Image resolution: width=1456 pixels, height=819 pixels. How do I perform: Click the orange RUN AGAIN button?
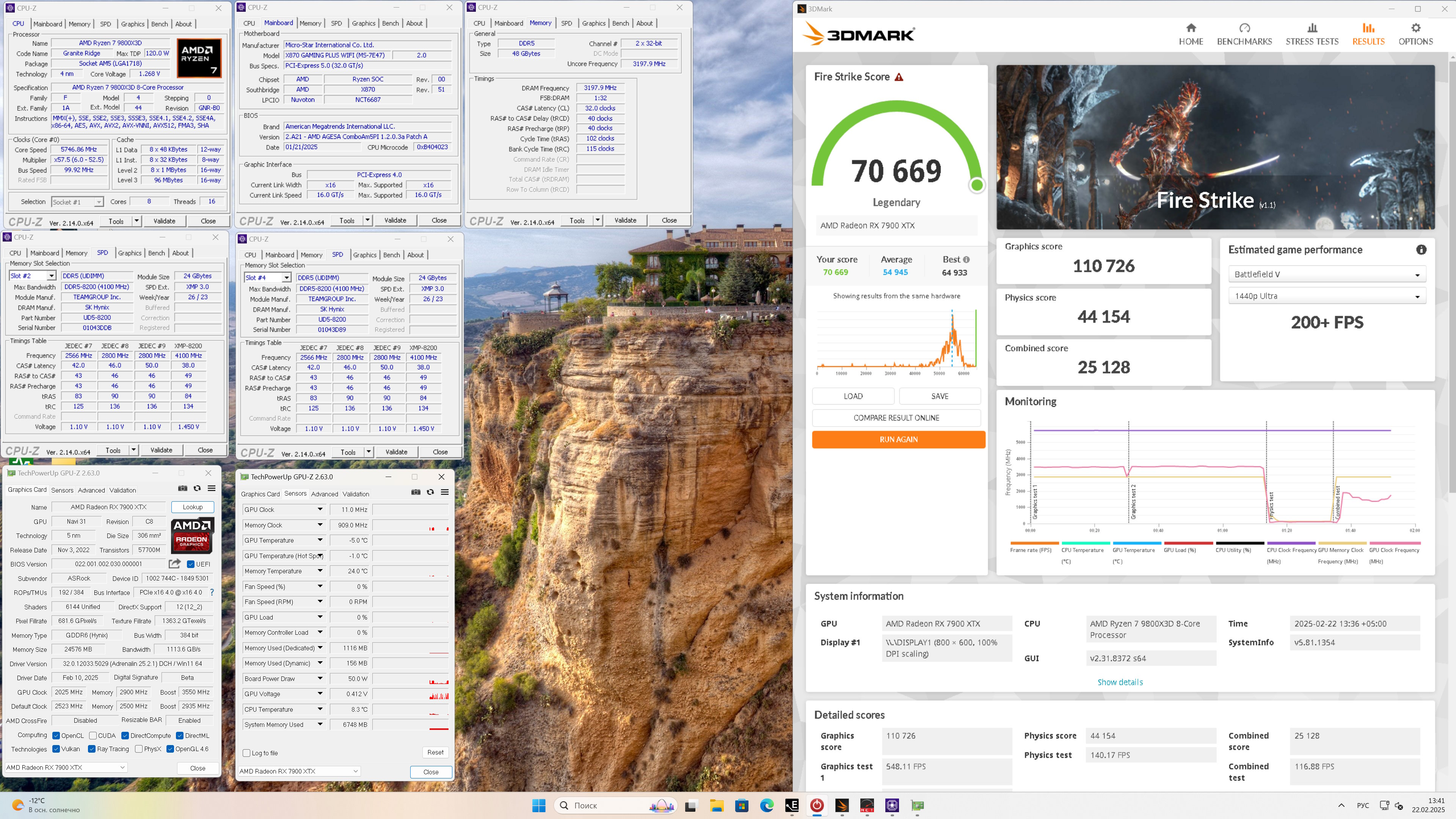pos(898,439)
